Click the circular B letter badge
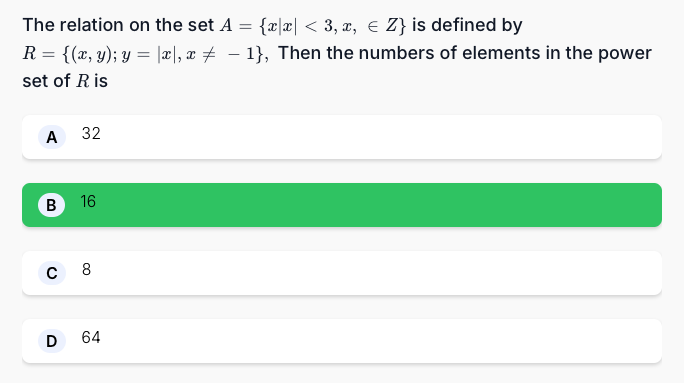684x383 pixels. [x=51, y=205]
